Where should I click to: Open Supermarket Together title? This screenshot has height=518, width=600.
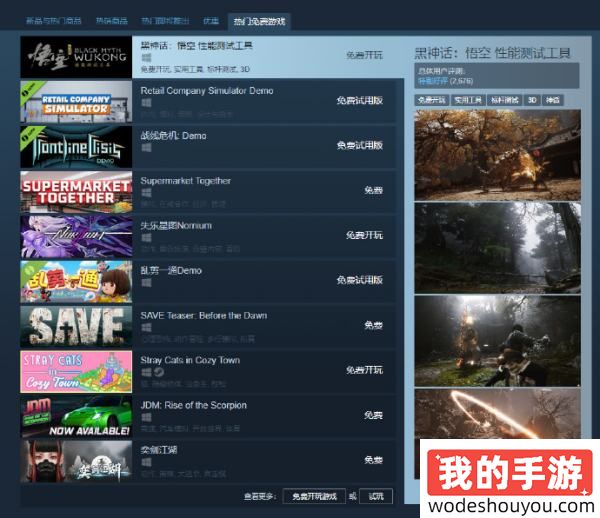tap(186, 181)
